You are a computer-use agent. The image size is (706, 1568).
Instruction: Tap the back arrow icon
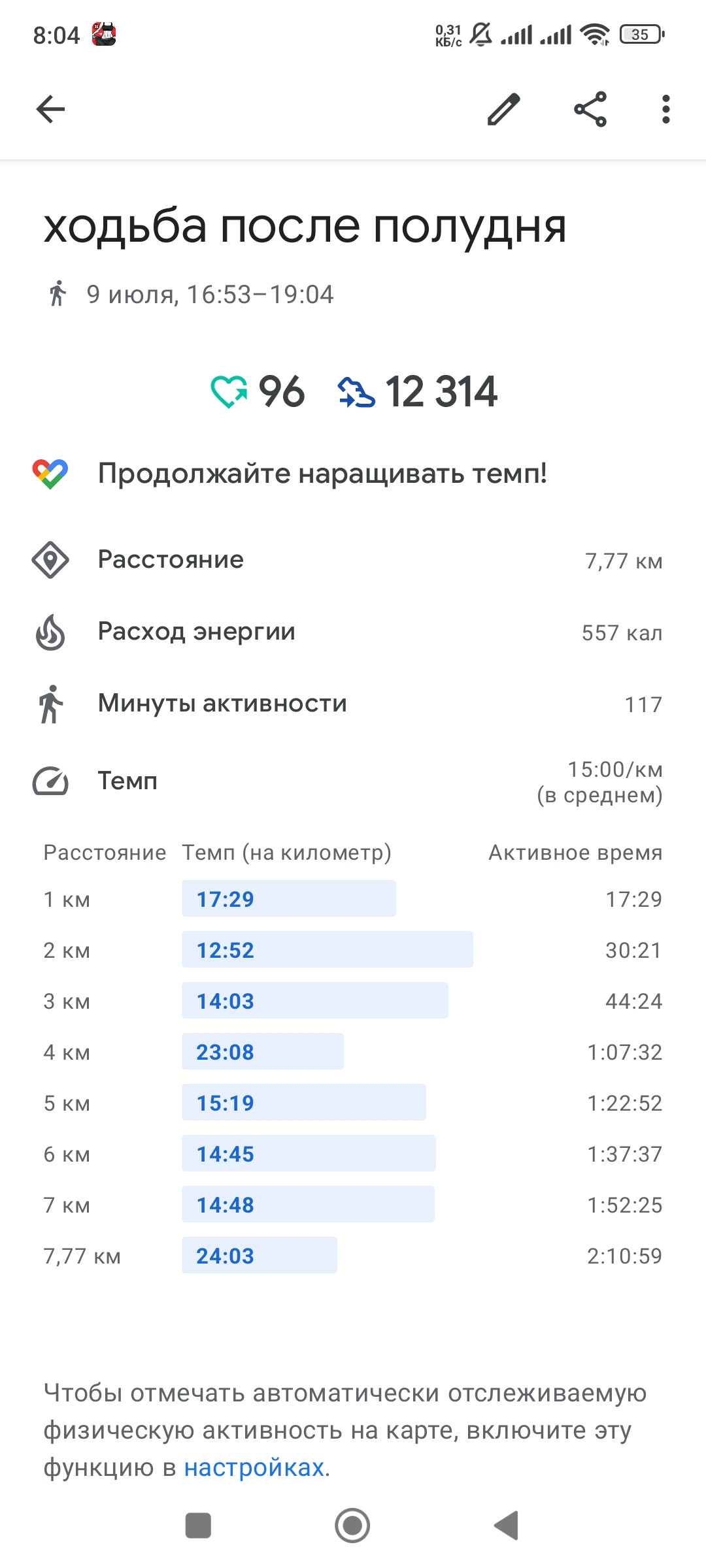pyautogui.click(x=50, y=109)
